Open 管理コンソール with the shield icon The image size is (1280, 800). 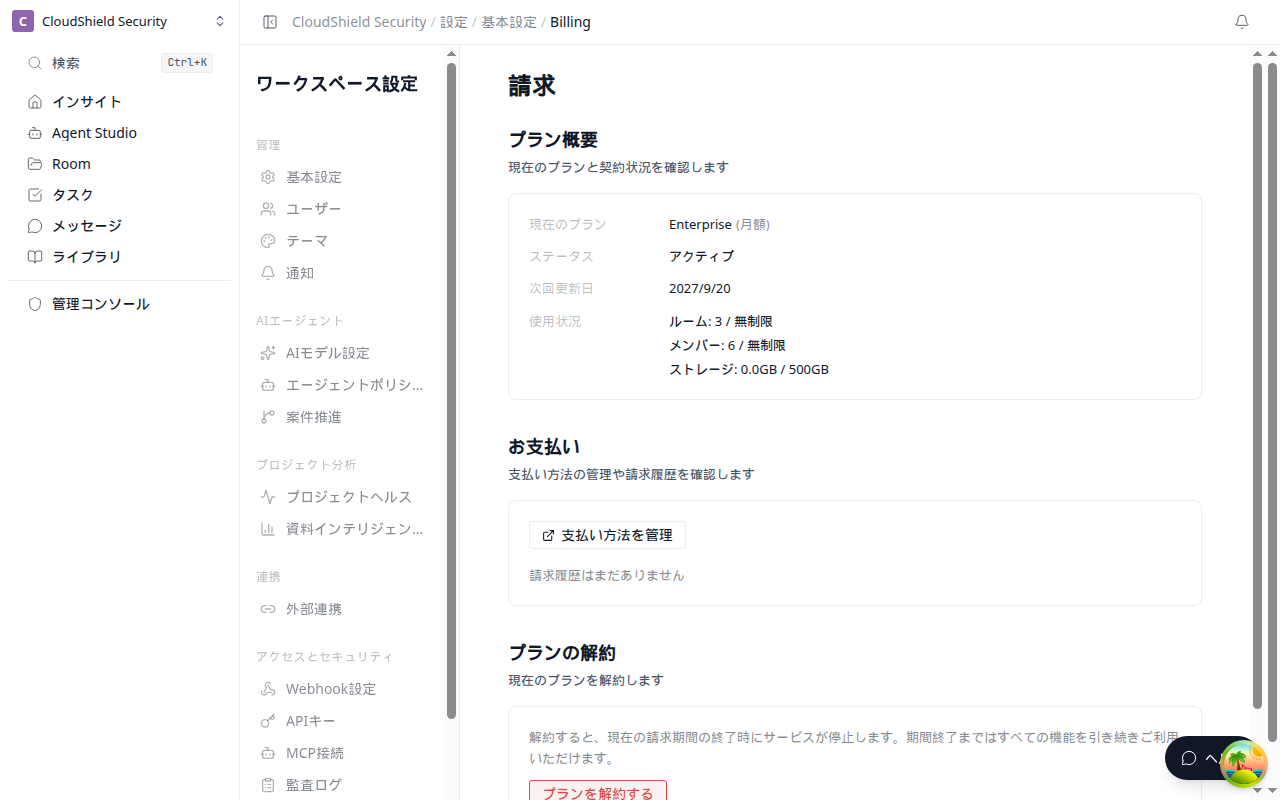119,304
